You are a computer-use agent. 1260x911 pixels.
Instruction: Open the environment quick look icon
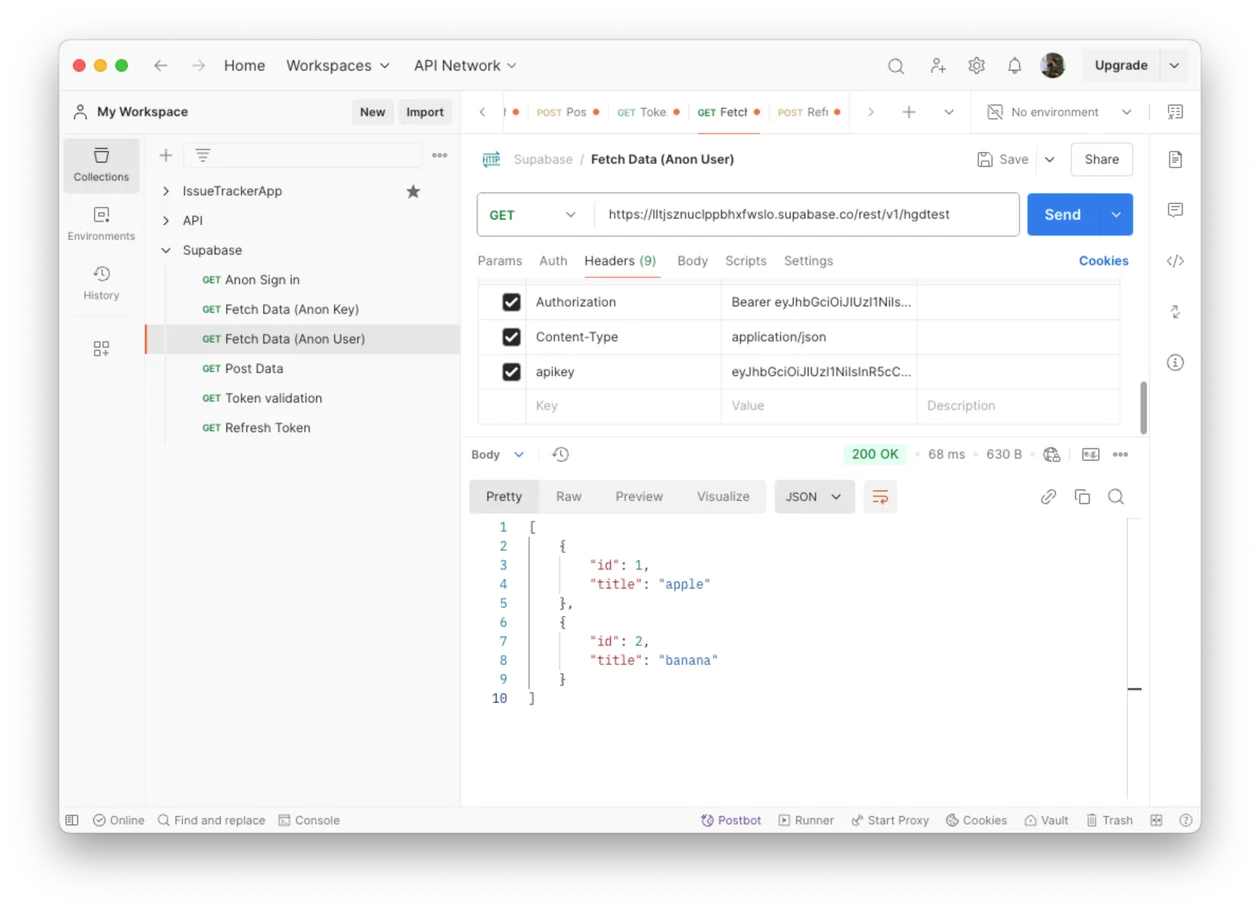(1175, 112)
